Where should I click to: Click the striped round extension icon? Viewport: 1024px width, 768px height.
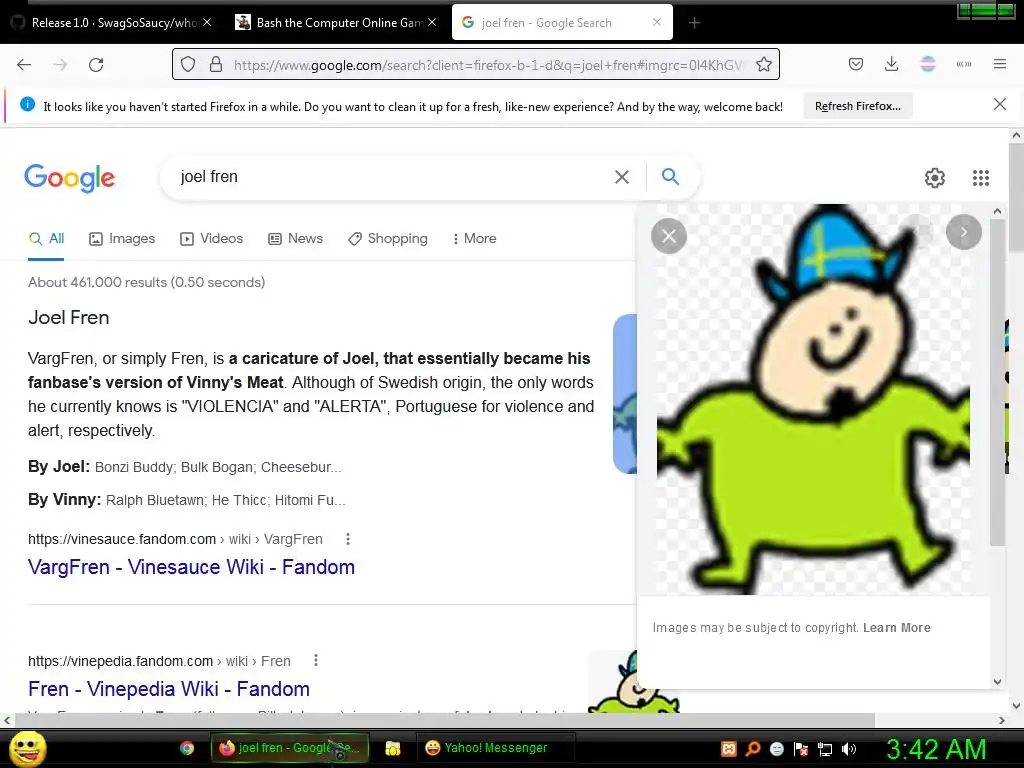[927, 64]
